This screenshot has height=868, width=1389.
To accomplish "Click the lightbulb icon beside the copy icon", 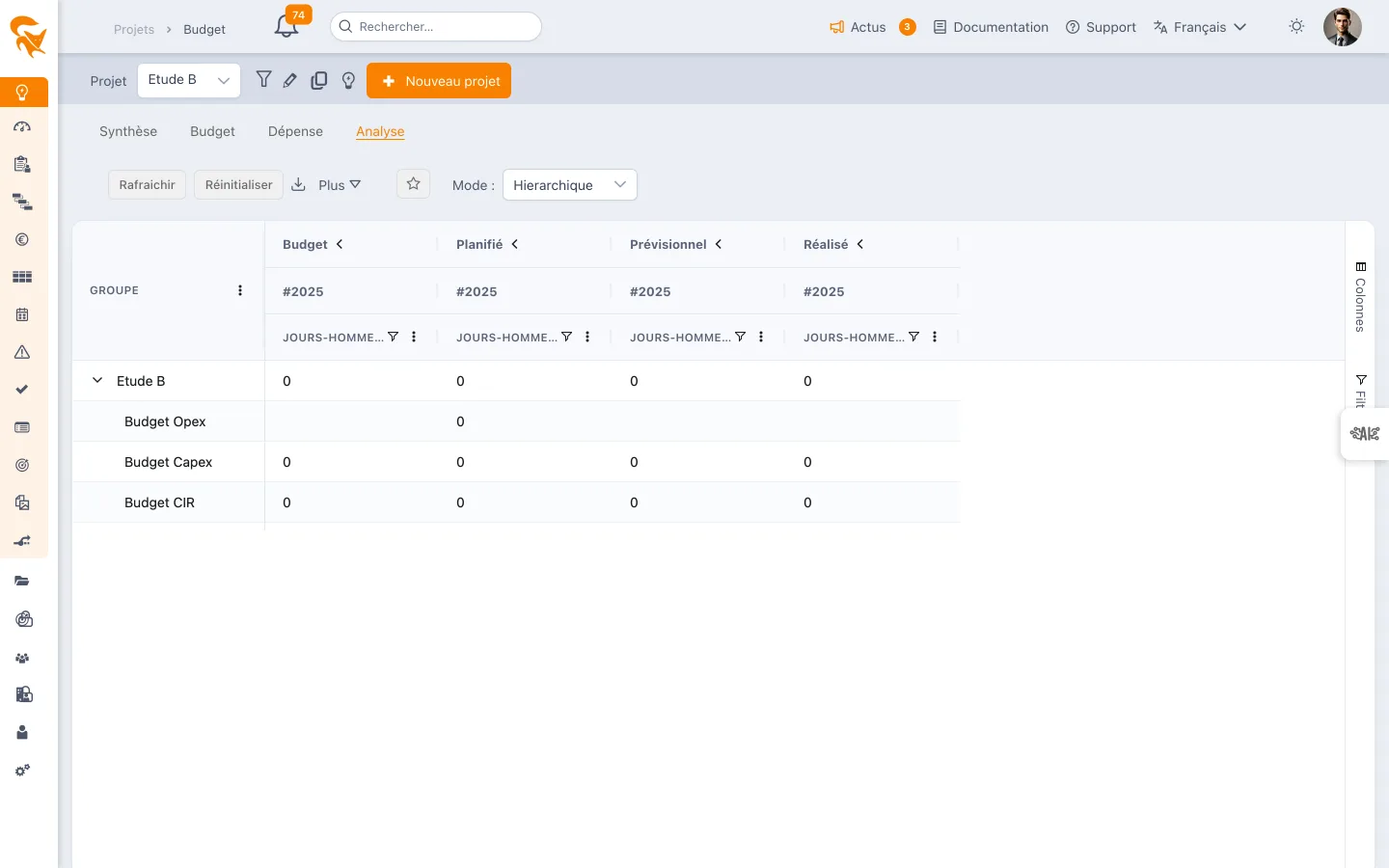I will click(349, 81).
